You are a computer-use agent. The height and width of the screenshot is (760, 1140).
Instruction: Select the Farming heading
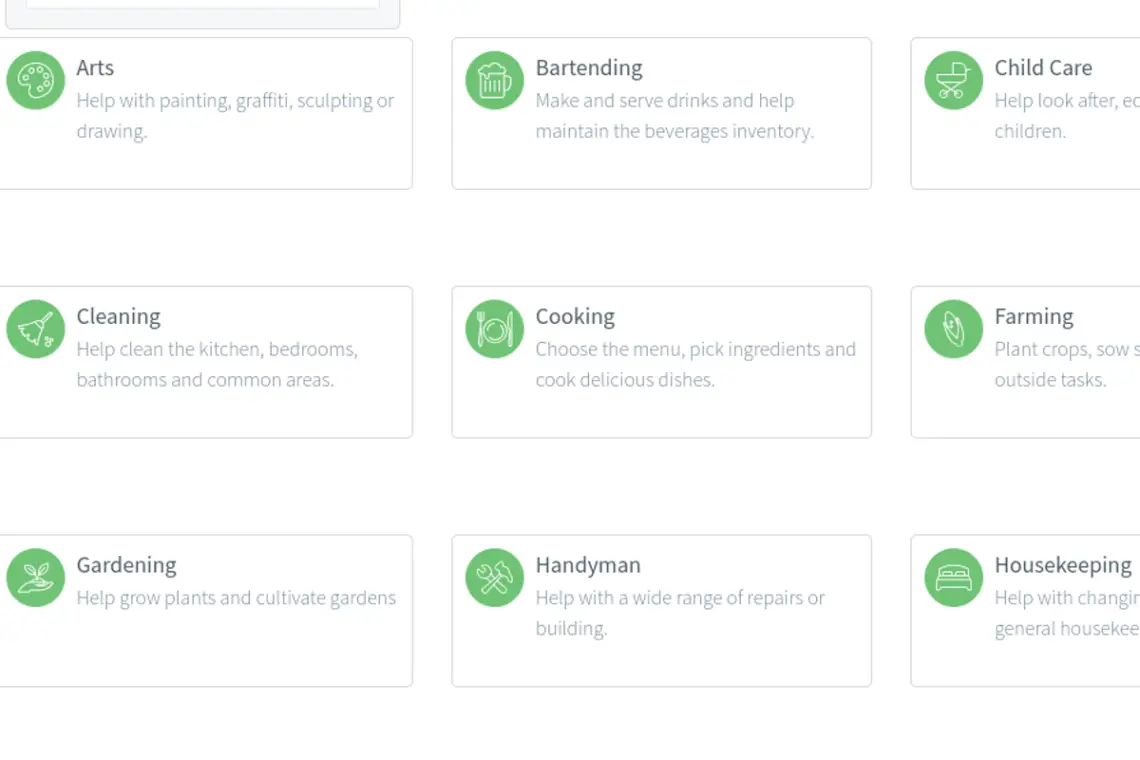coord(1033,317)
